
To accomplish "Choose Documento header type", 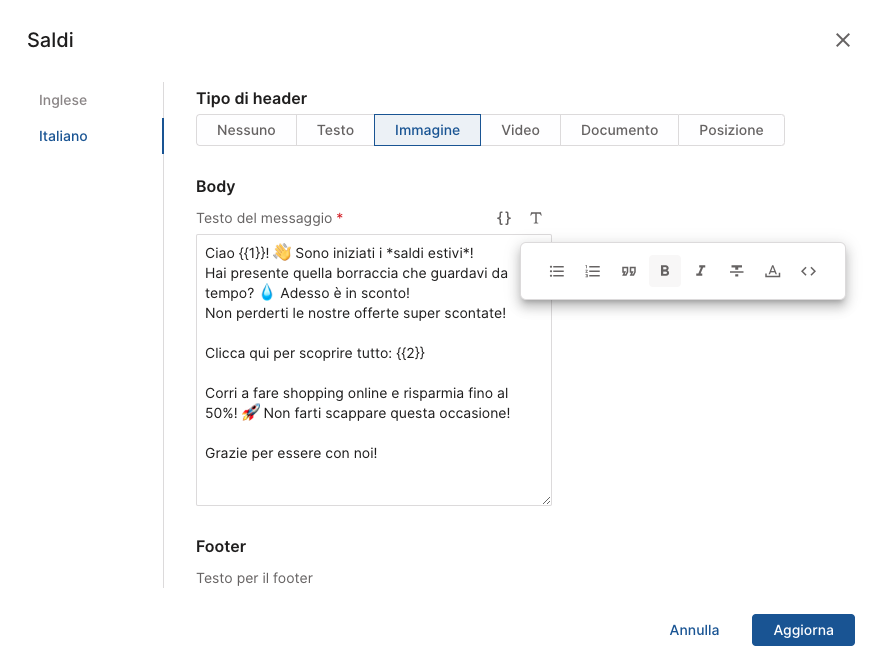I will pyautogui.click(x=619, y=130).
